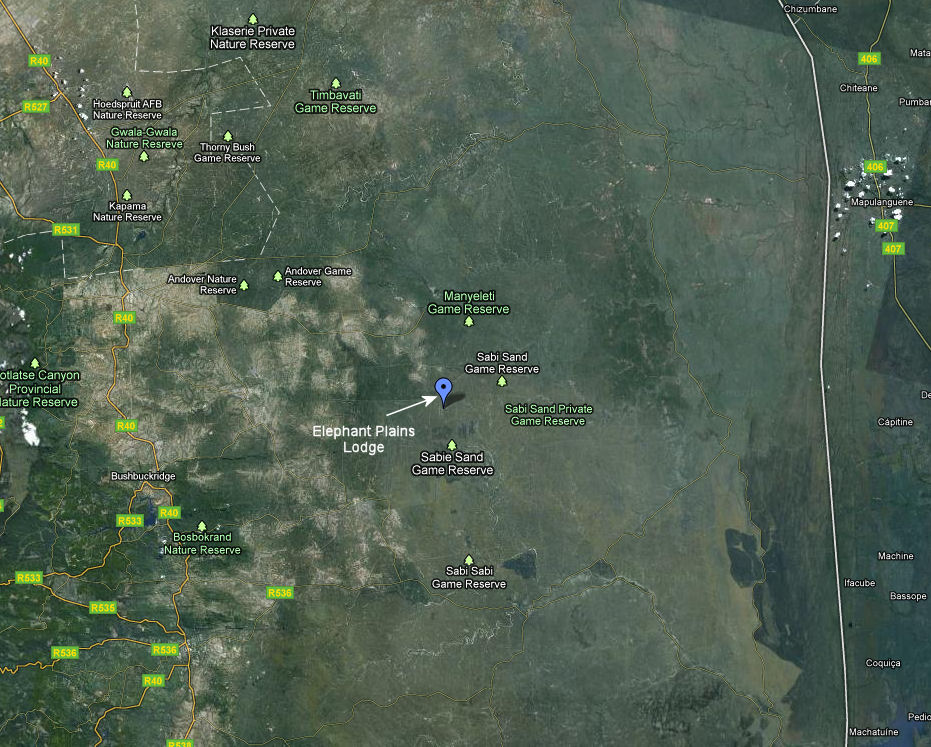Viewport: 931px width, 747px height.
Task: Click the R40 shield beside Bushbuckridge
Action: coord(169,512)
